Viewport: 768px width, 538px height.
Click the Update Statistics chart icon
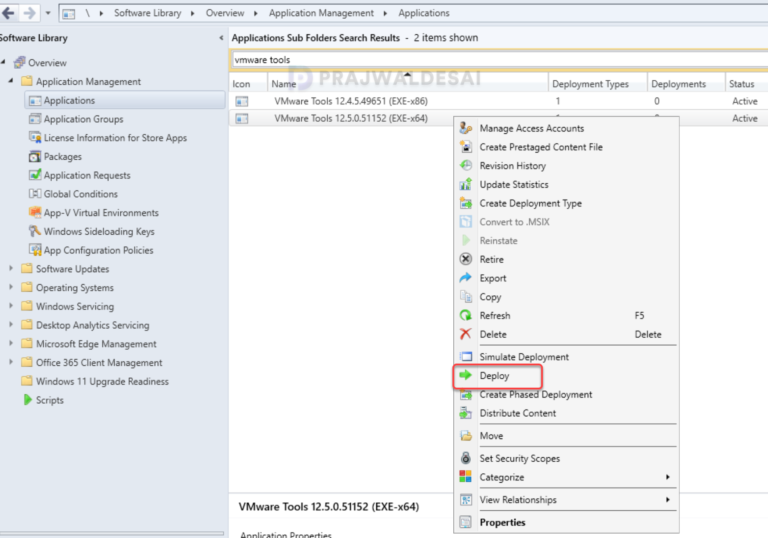click(465, 184)
